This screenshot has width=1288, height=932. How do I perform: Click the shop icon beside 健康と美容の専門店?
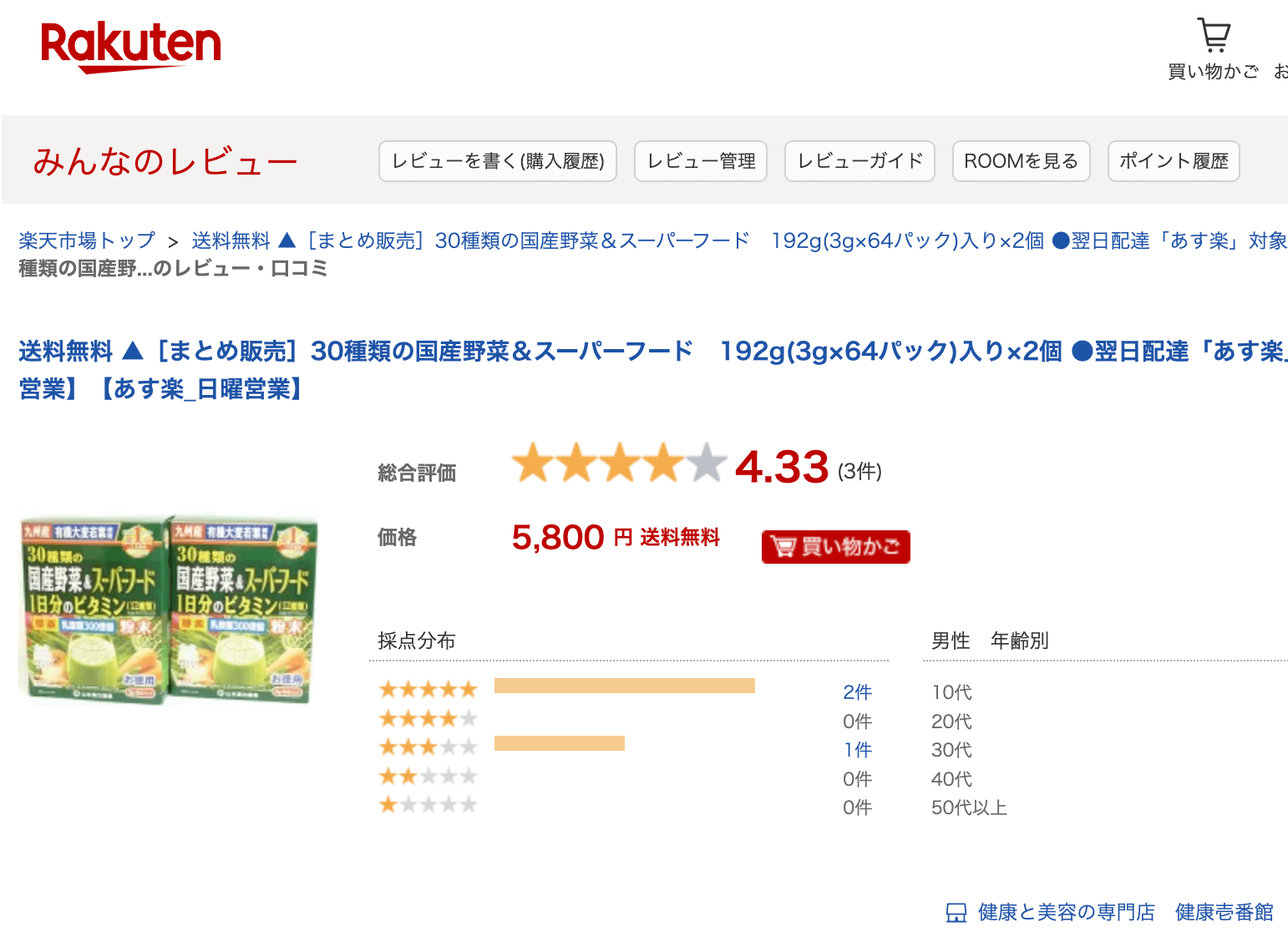pos(956,912)
